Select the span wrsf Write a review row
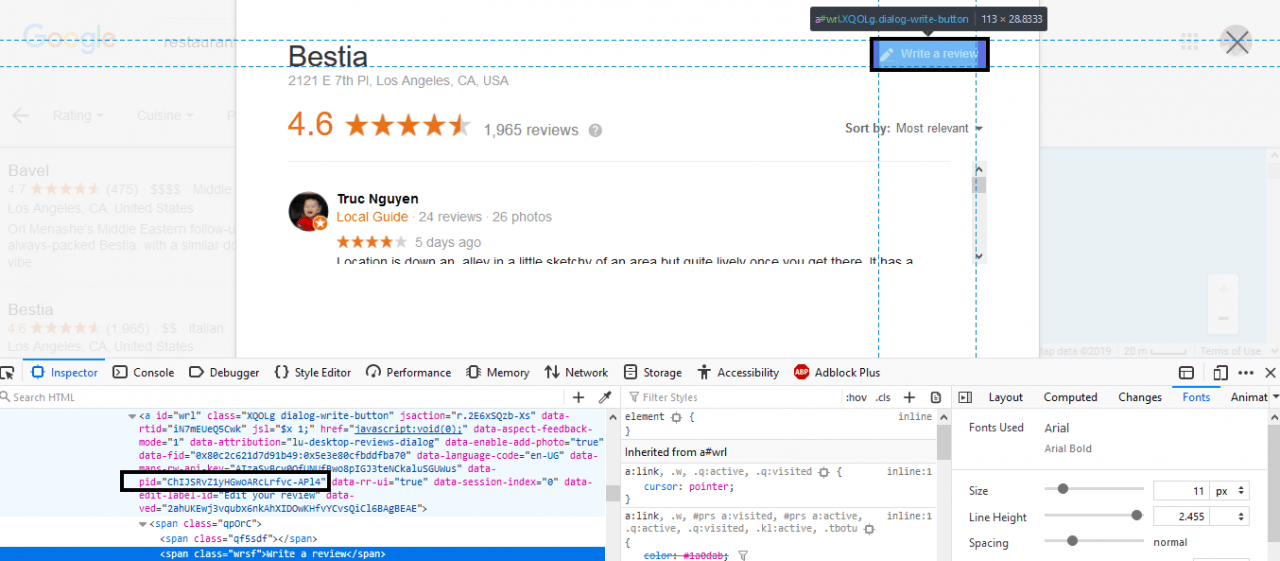 pos(302,553)
